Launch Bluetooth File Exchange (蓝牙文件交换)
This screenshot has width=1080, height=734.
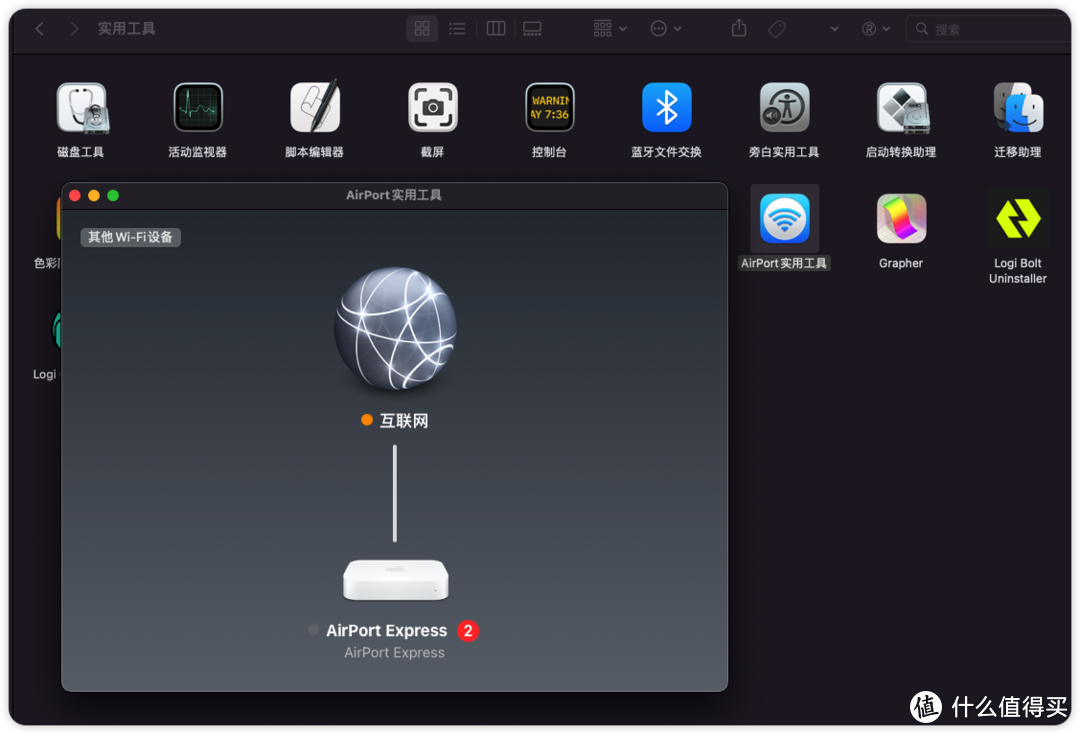click(666, 107)
